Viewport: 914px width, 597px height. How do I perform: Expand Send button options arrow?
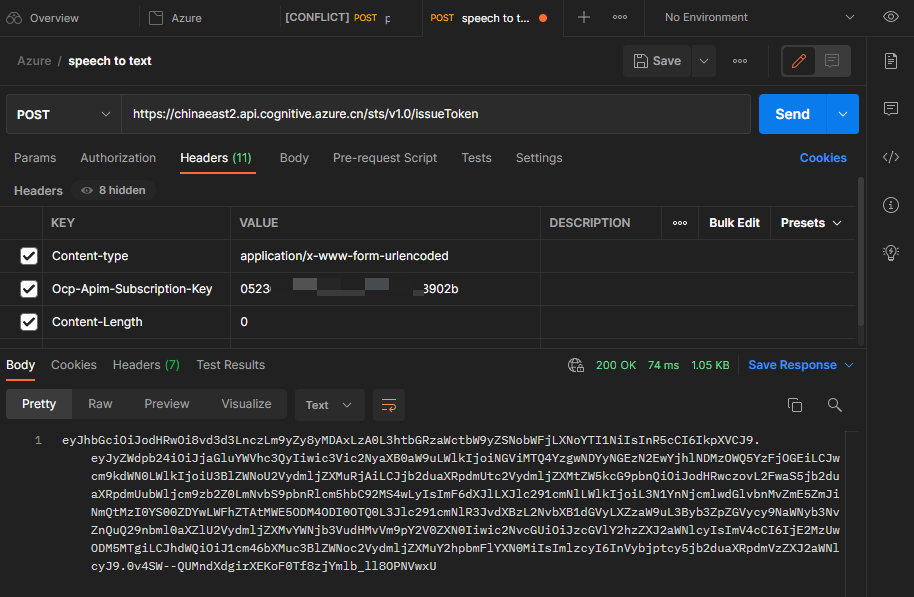pos(842,114)
